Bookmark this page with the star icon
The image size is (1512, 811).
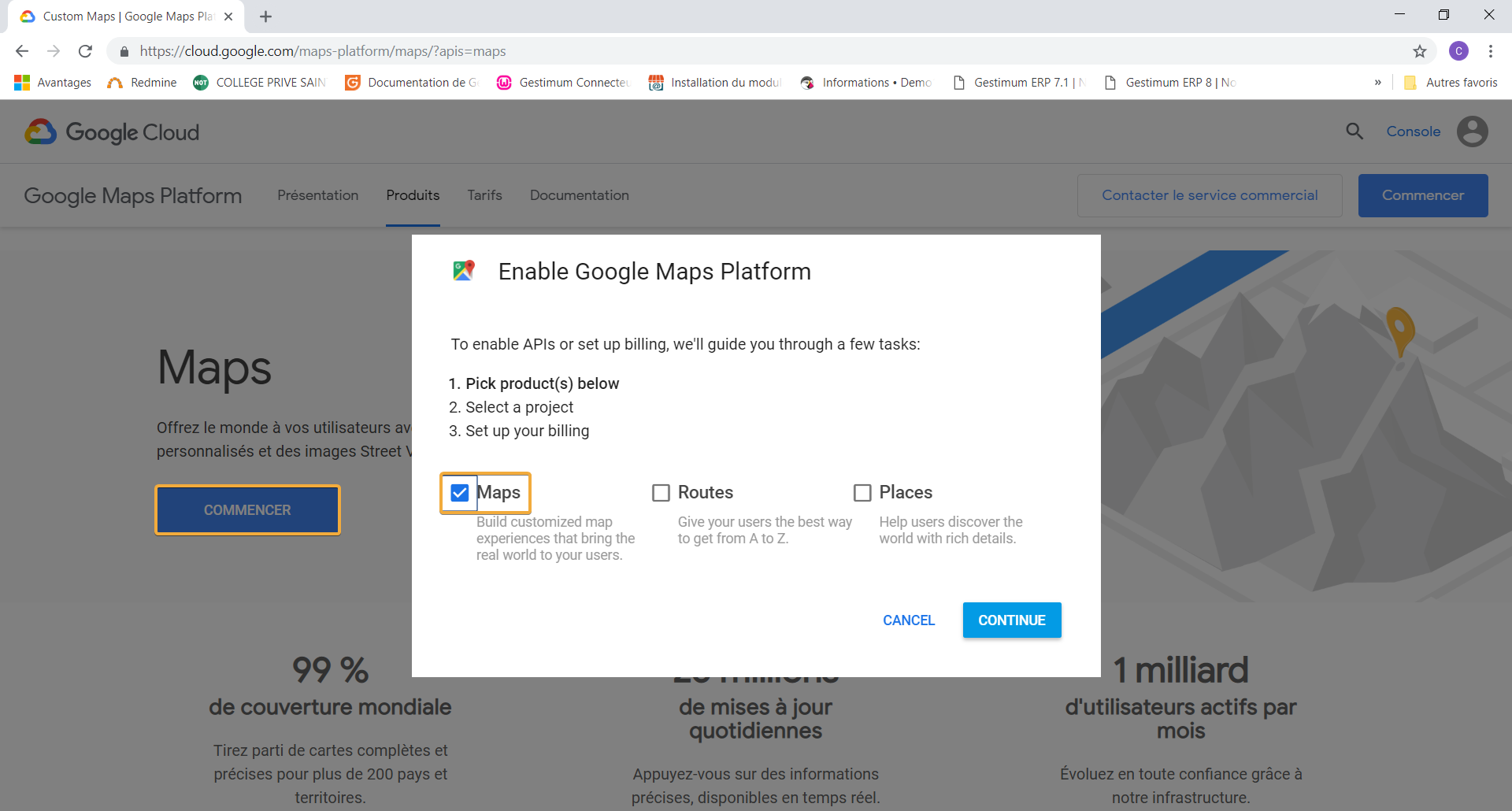pos(1420,51)
